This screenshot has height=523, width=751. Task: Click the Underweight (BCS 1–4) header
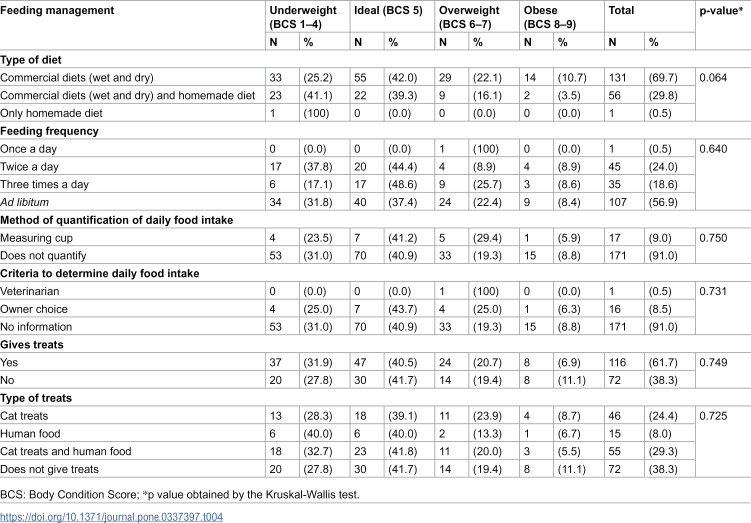pyautogui.click(x=303, y=17)
